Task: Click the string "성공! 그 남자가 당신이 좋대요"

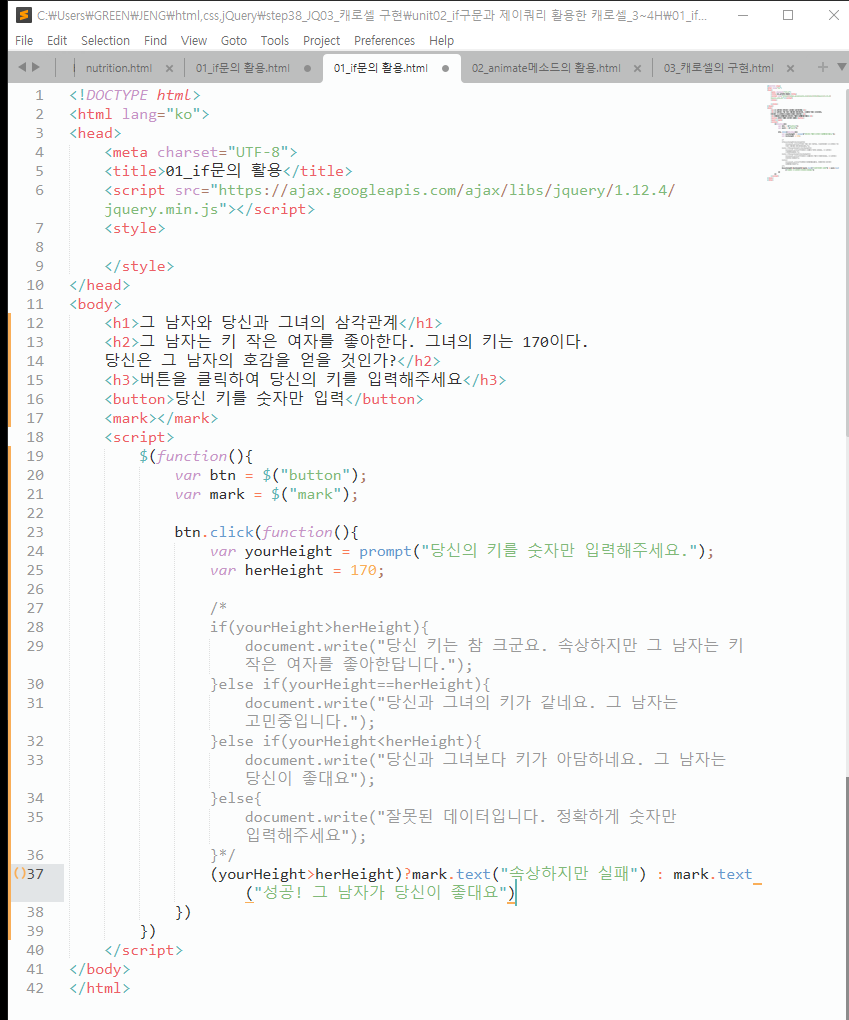Action: tap(381, 892)
